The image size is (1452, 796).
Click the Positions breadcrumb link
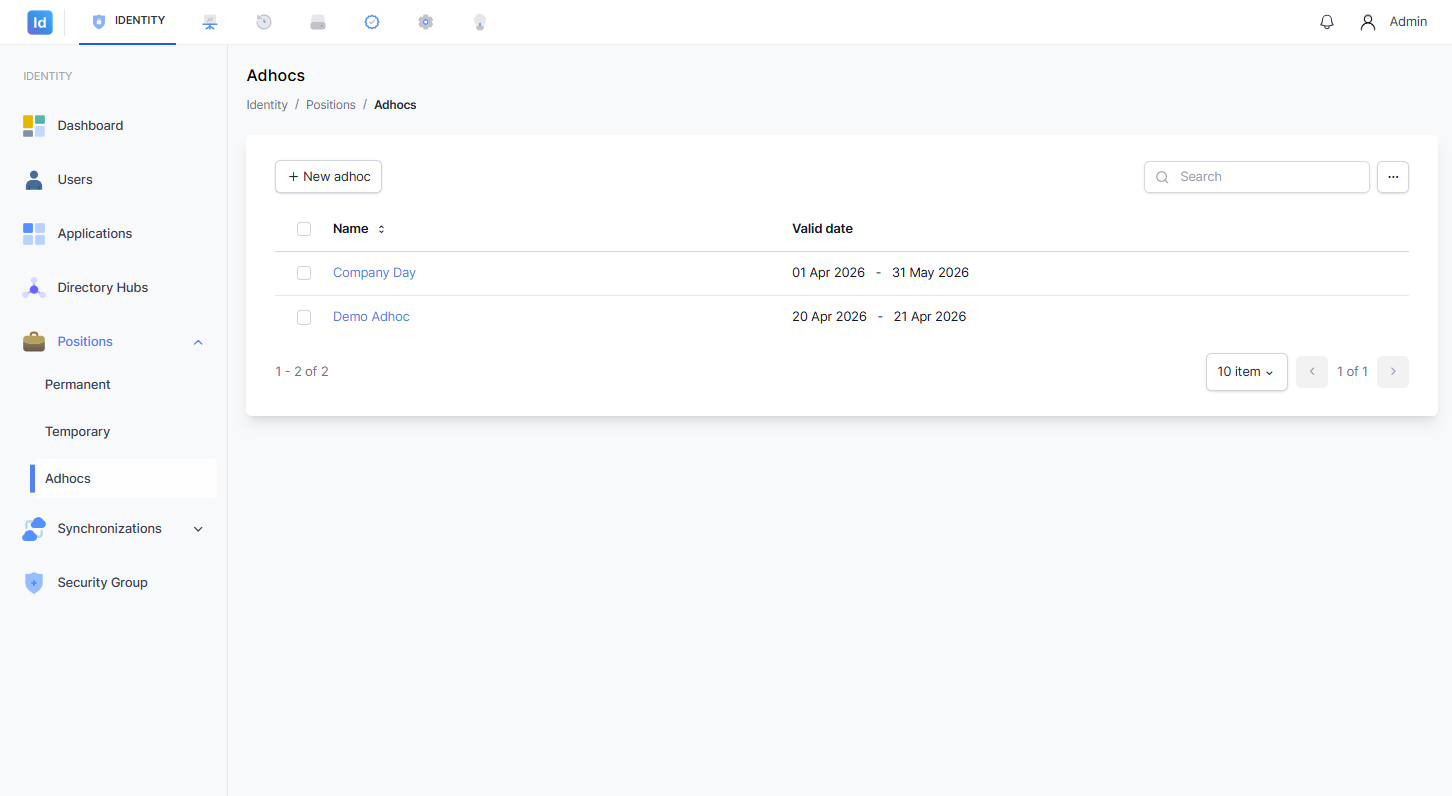click(x=331, y=105)
